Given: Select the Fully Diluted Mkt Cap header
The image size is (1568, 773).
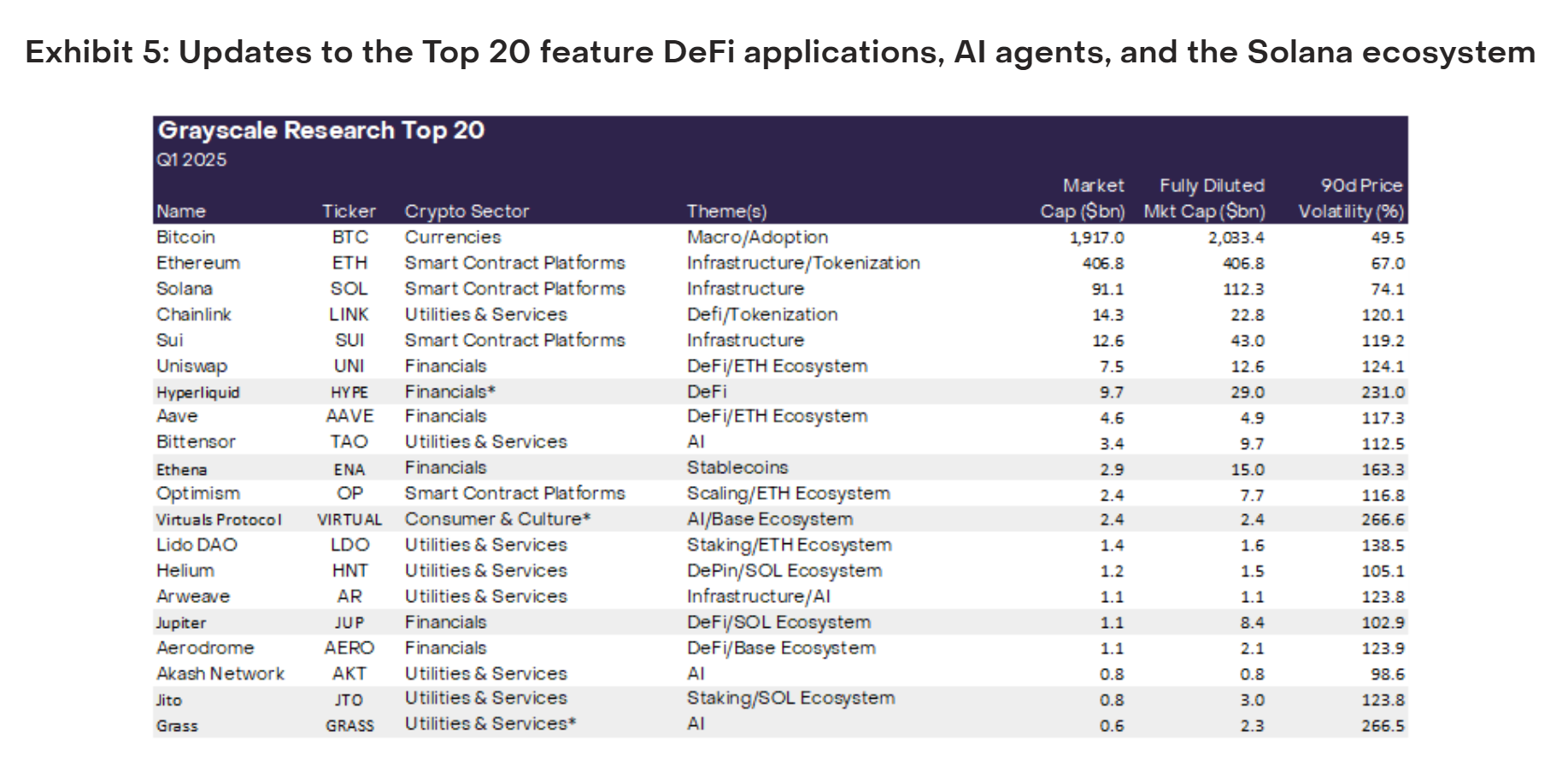Looking at the screenshot, I should 1205,198.
